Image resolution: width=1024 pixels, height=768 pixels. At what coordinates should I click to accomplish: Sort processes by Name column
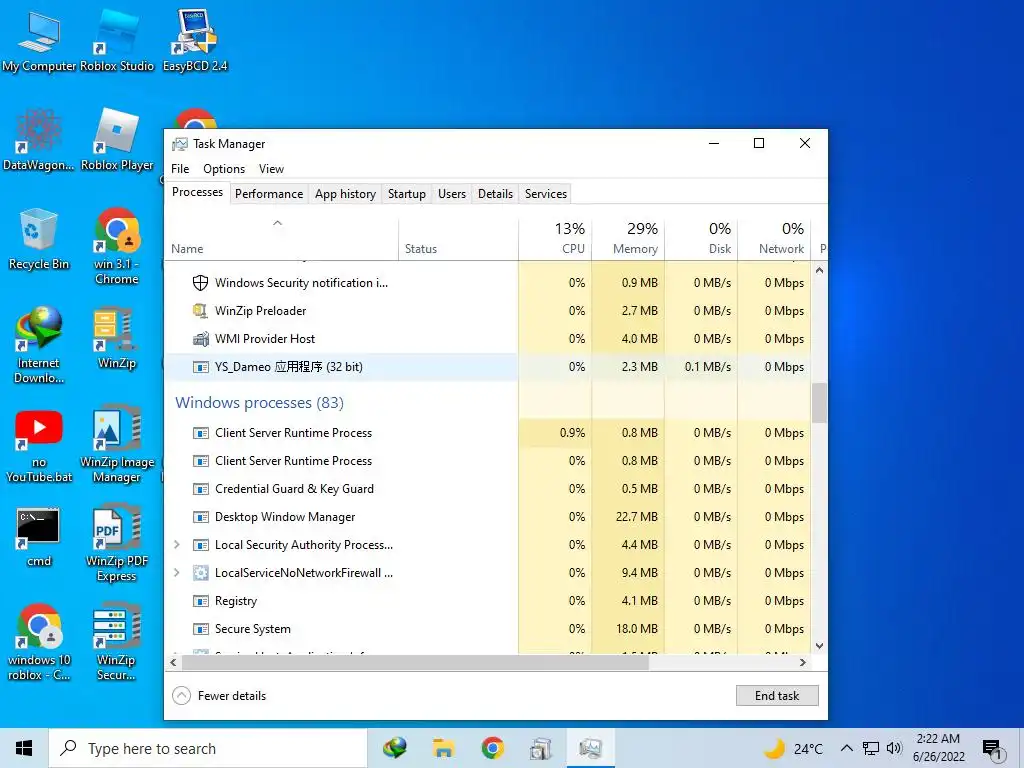click(281, 238)
